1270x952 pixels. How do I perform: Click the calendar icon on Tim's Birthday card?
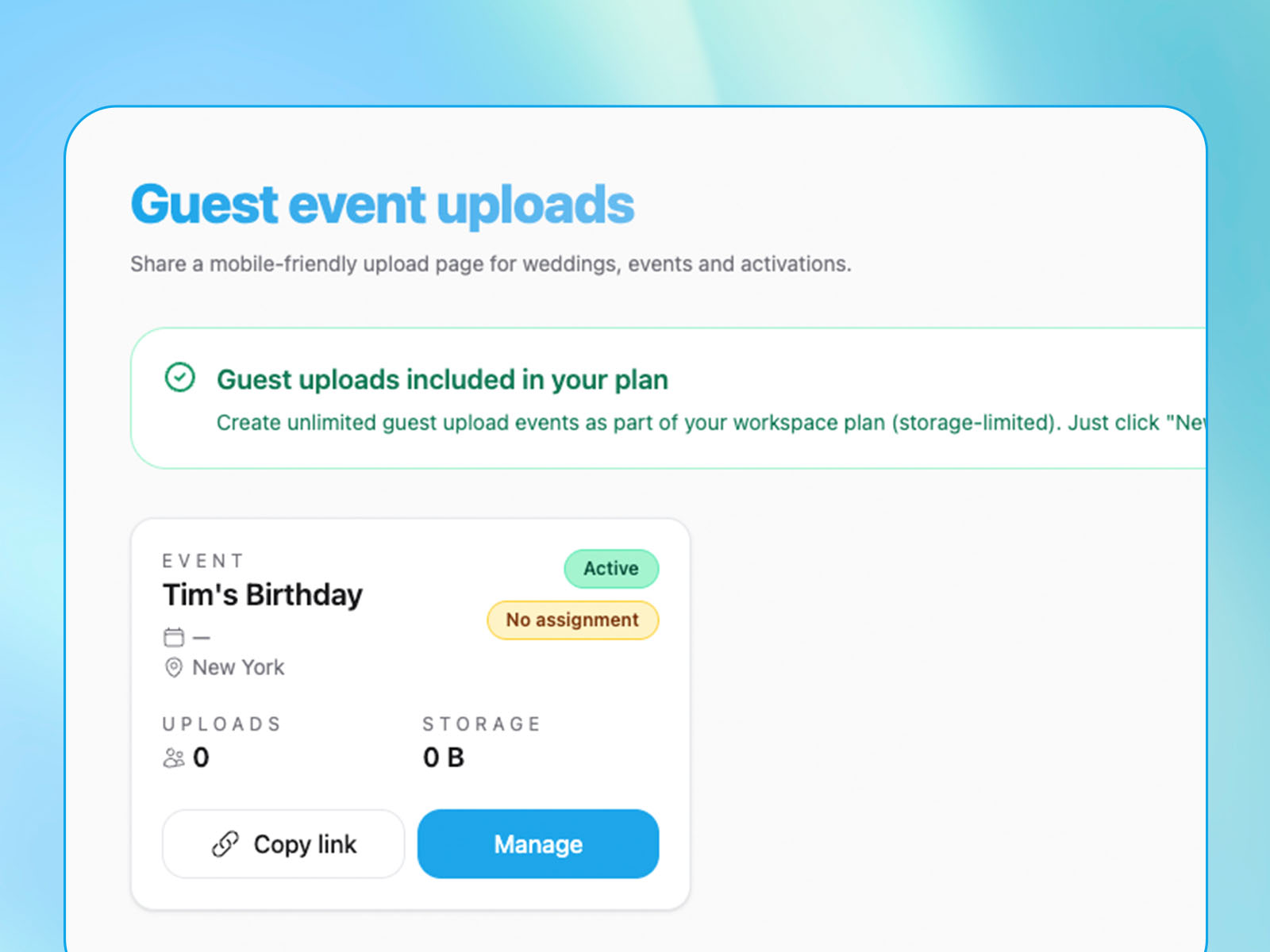pos(174,636)
